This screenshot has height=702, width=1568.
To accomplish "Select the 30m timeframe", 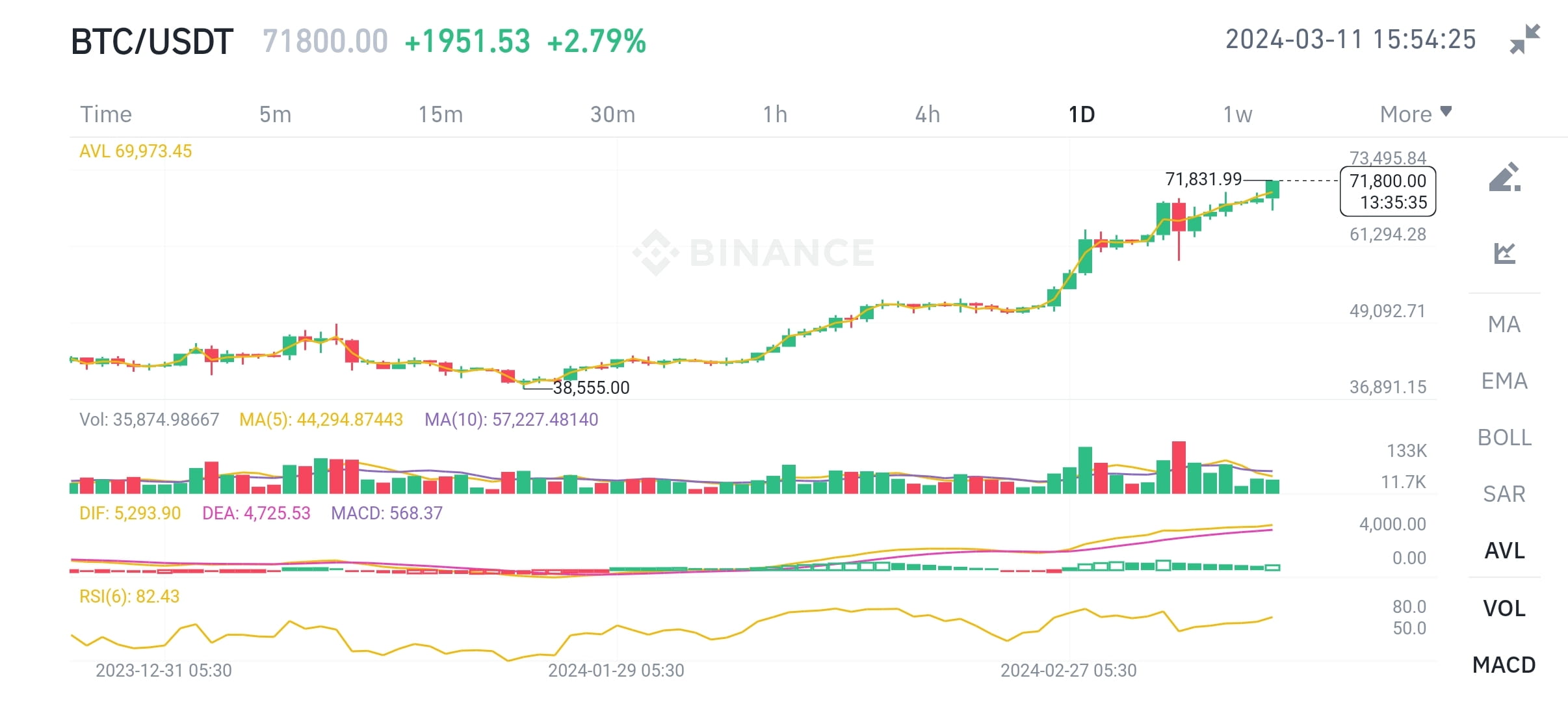I will click(613, 114).
